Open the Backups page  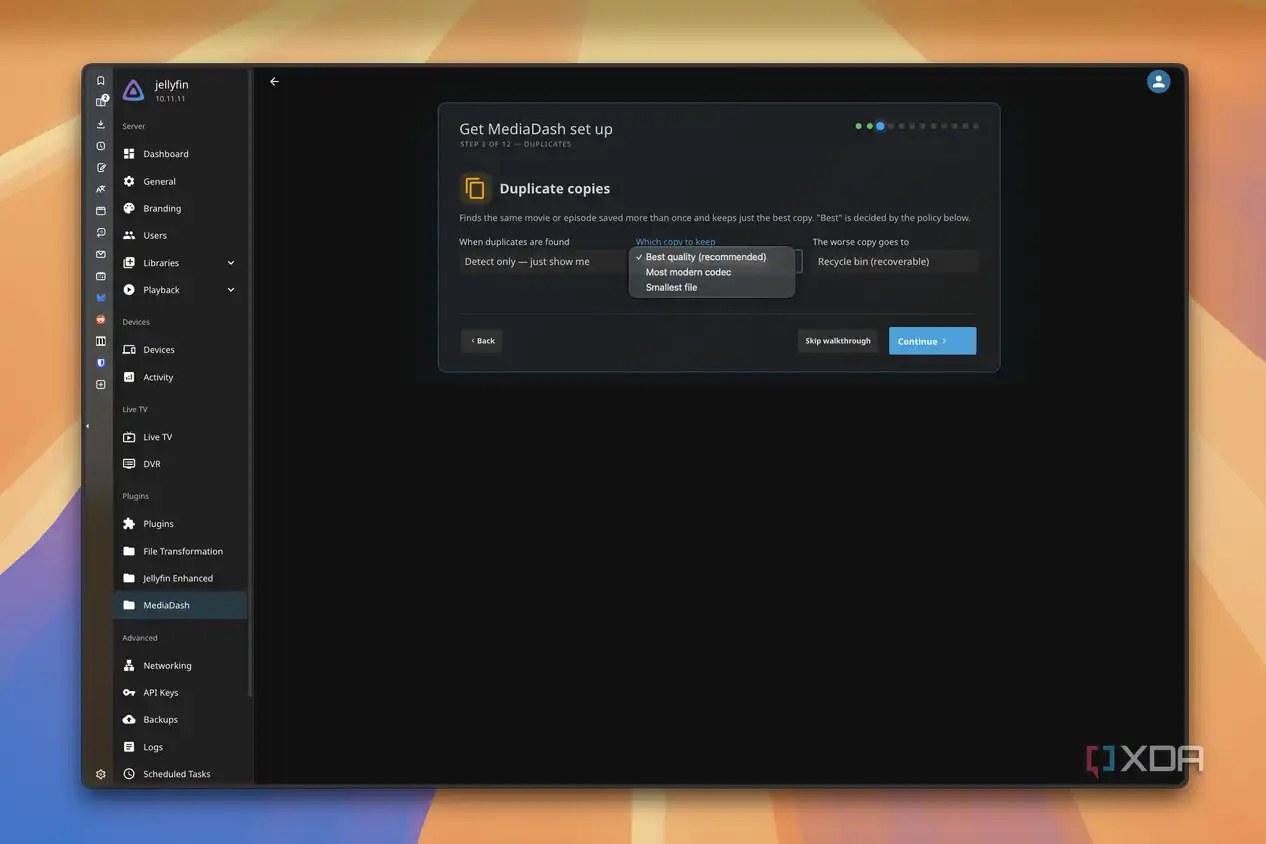click(180, 719)
